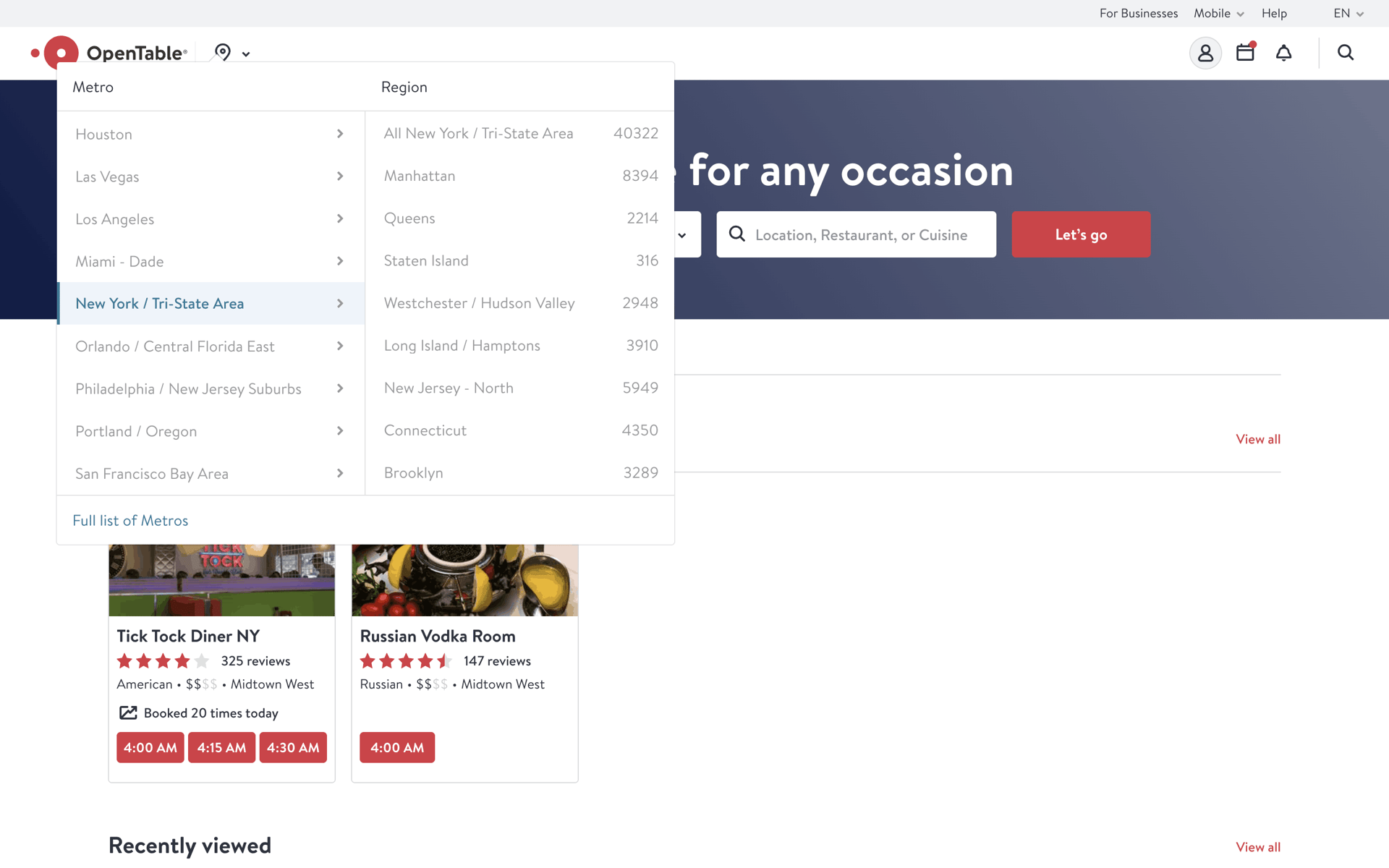This screenshot has height=868, width=1389.
Task: Choose Westchester / Hudson Valley region
Action: coord(520,303)
